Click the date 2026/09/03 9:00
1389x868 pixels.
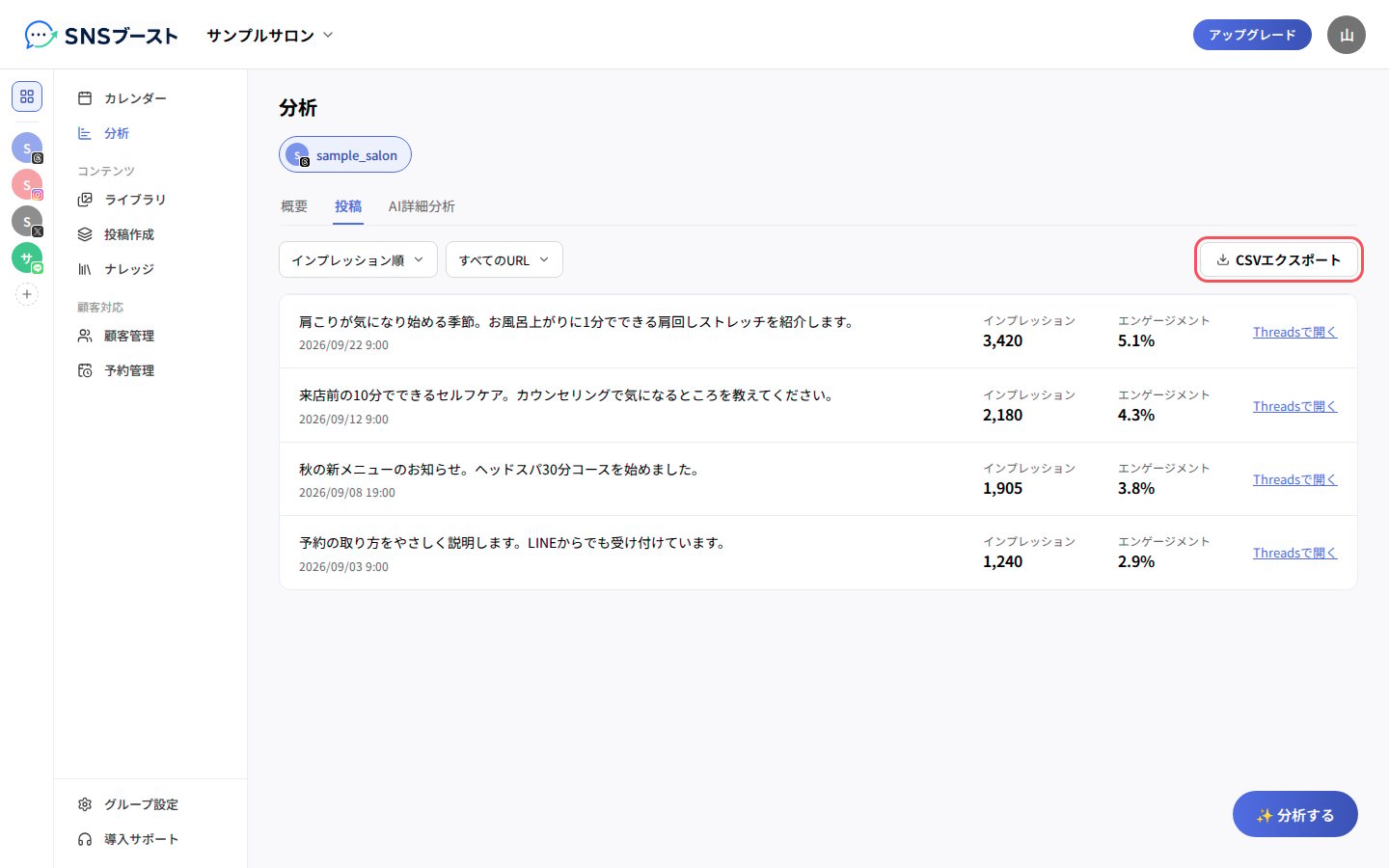coord(343,567)
